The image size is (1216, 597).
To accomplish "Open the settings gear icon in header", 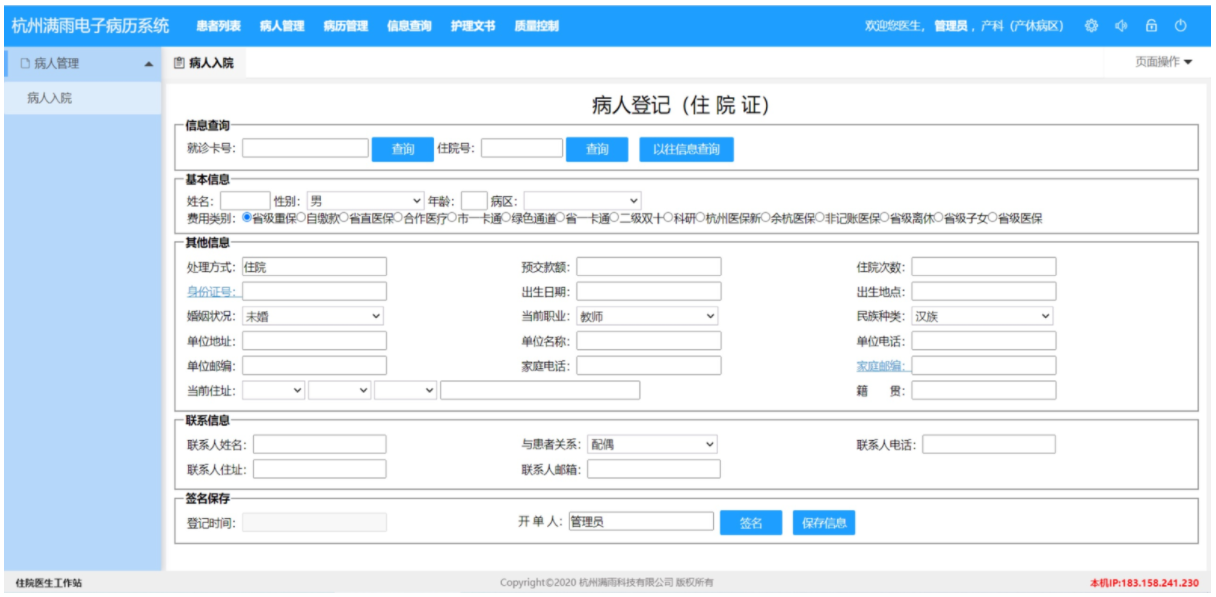I will 1091,26.
